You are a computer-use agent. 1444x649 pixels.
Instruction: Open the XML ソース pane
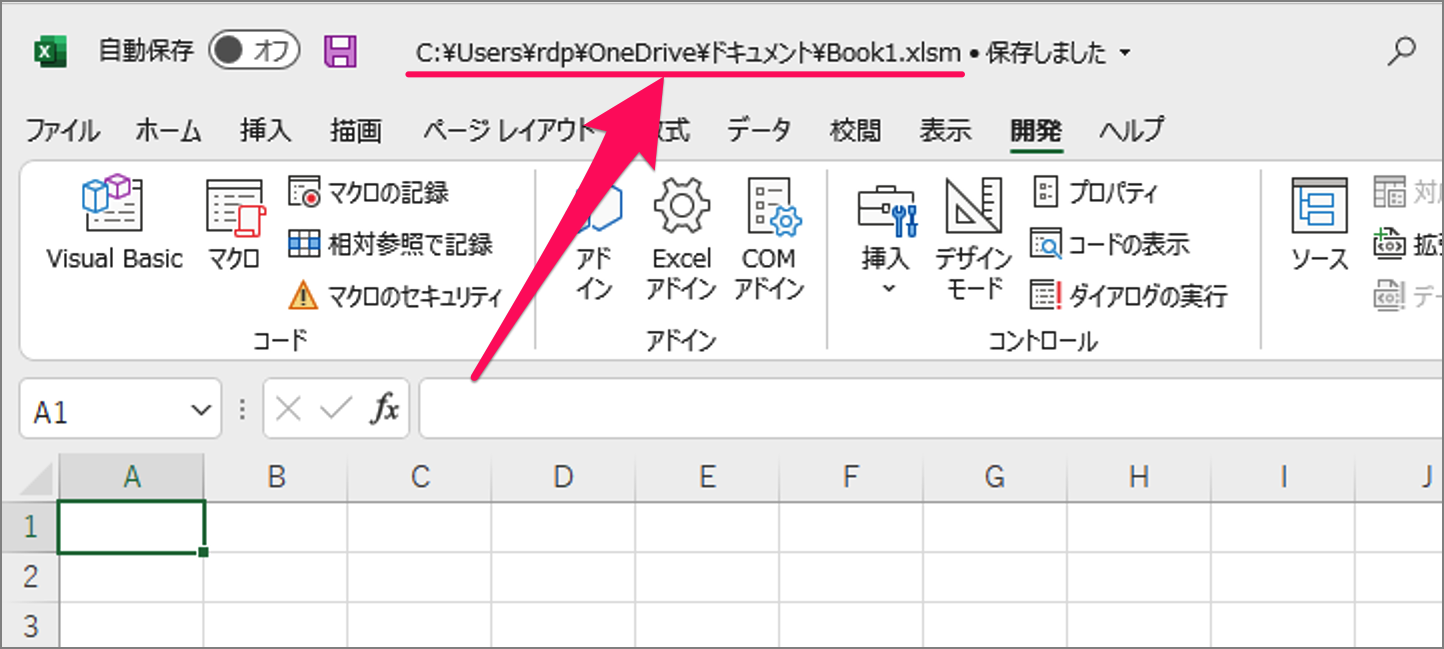click(x=1320, y=225)
